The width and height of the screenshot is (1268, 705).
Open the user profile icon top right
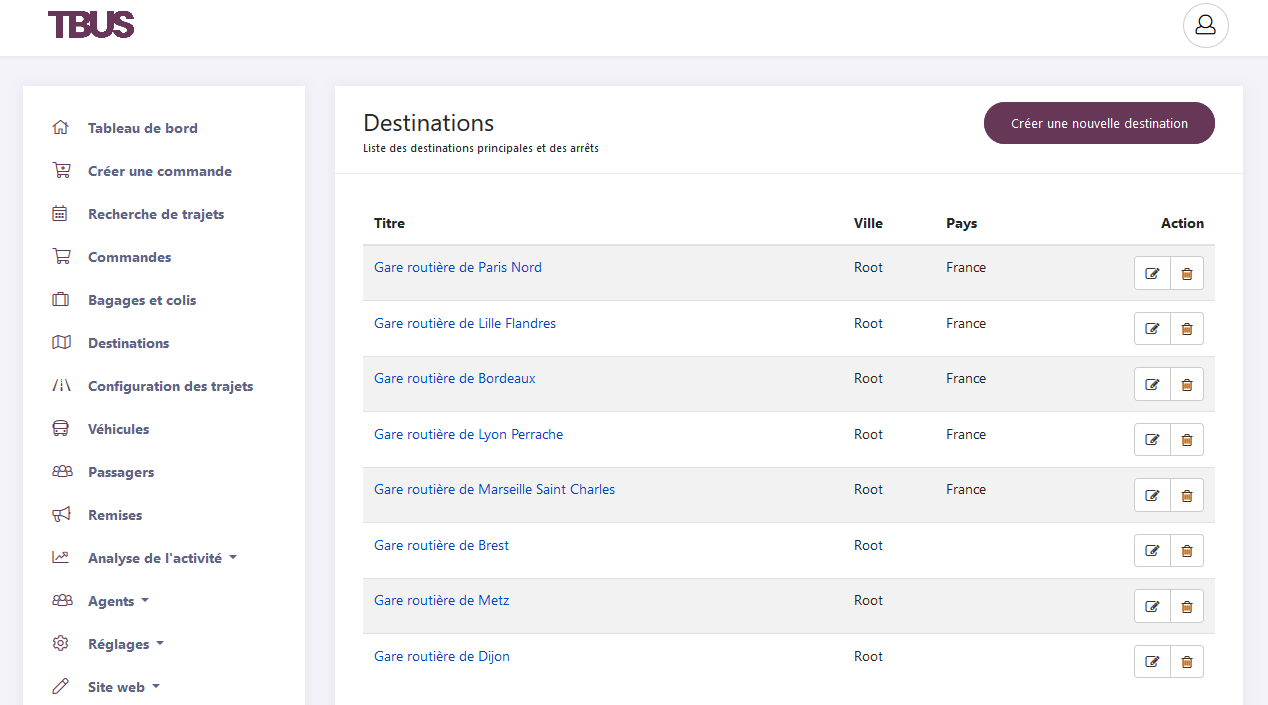tap(1205, 25)
